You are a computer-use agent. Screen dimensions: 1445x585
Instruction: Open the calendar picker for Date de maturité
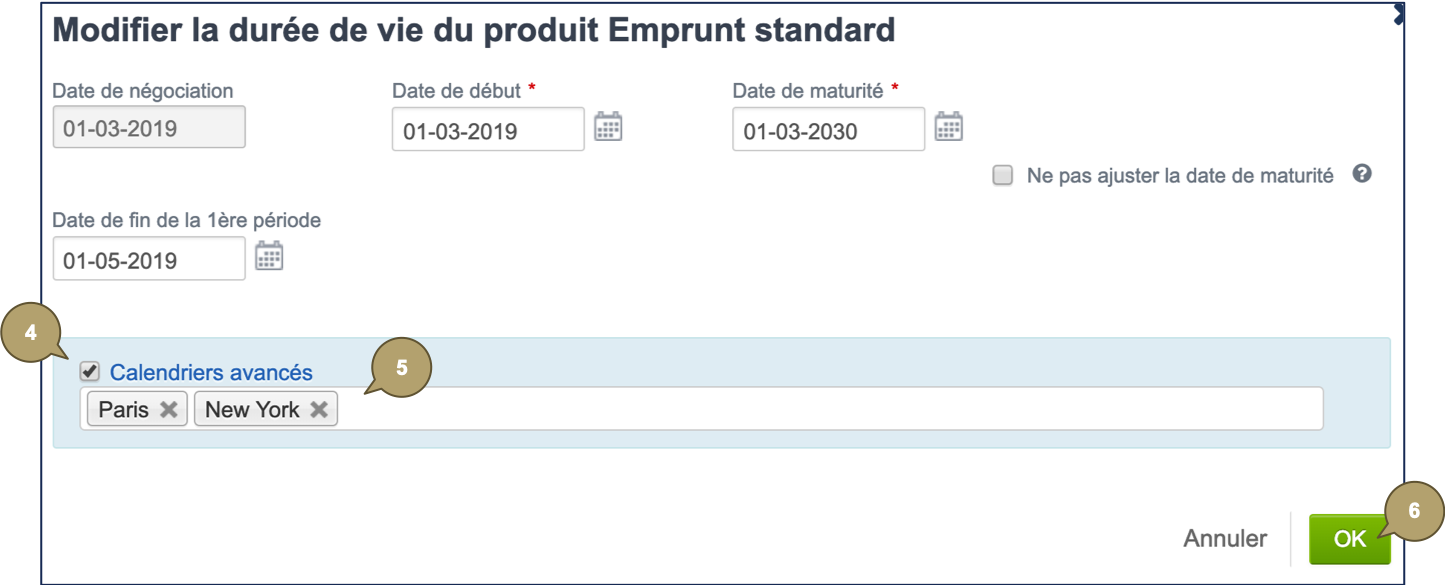tap(950, 127)
